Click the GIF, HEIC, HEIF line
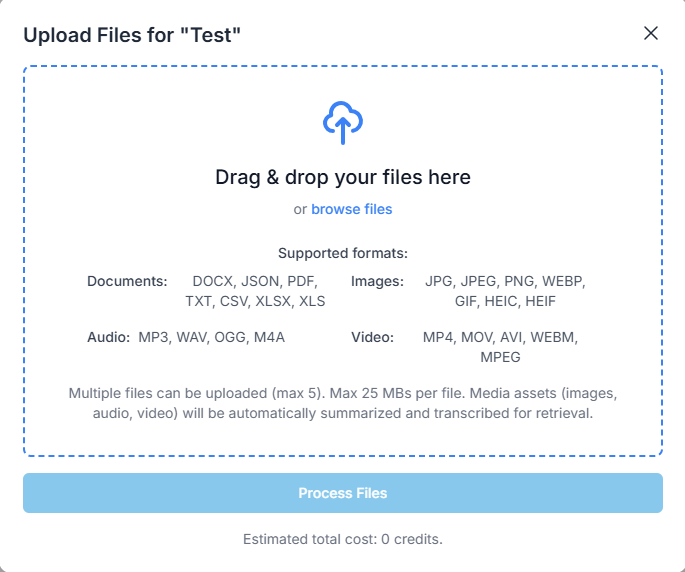Image resolution: width=685 pixels, height=572 pixels. tap(504, 300)
